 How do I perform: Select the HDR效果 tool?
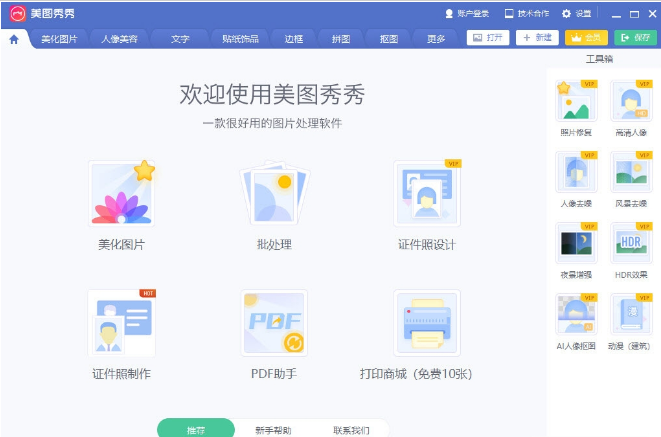point(631,244)
